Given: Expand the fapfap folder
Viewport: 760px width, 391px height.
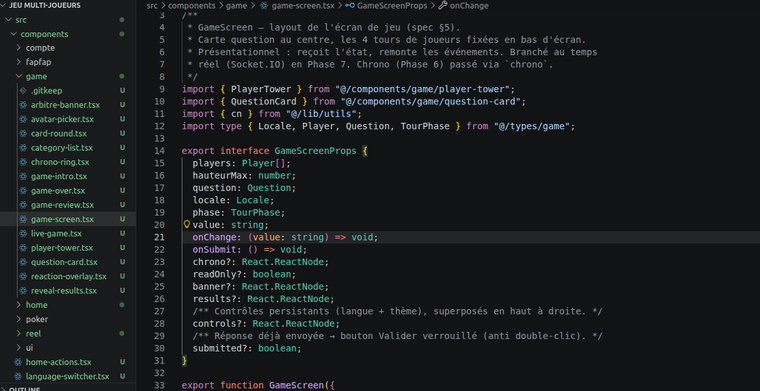Looking at the screenshot, I should coord(18,62).
